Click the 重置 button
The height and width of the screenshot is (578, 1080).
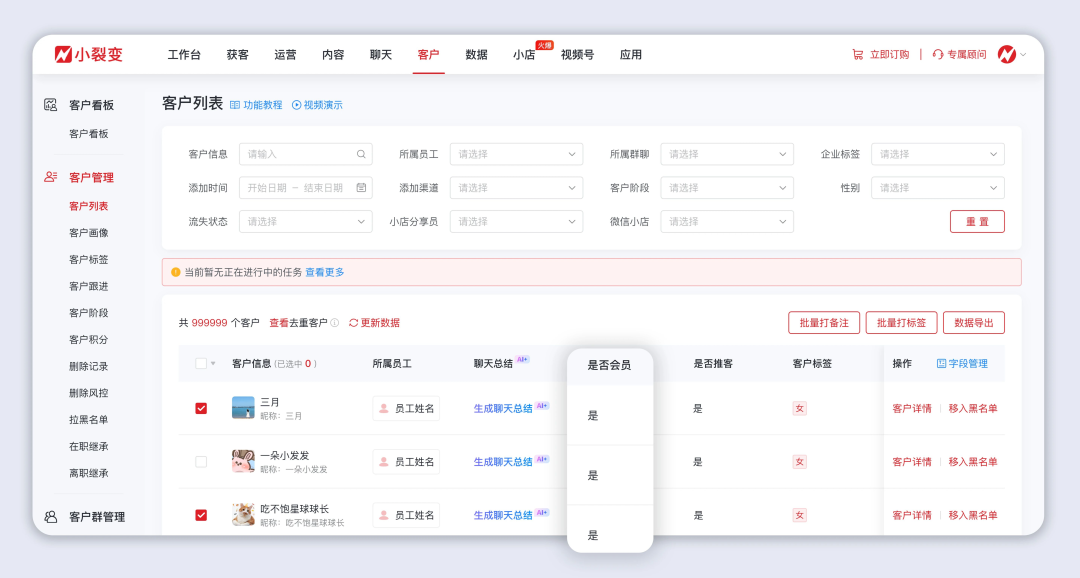(x=976, y=222)
